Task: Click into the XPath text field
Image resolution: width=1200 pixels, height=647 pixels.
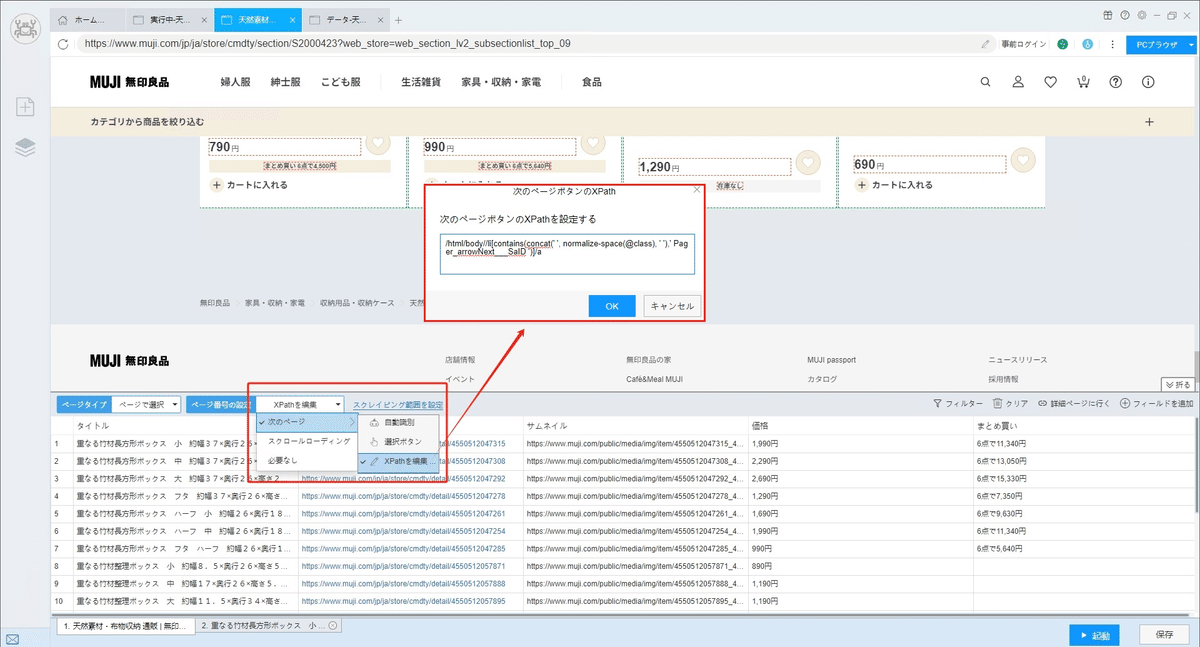Action: click(567, 253)
